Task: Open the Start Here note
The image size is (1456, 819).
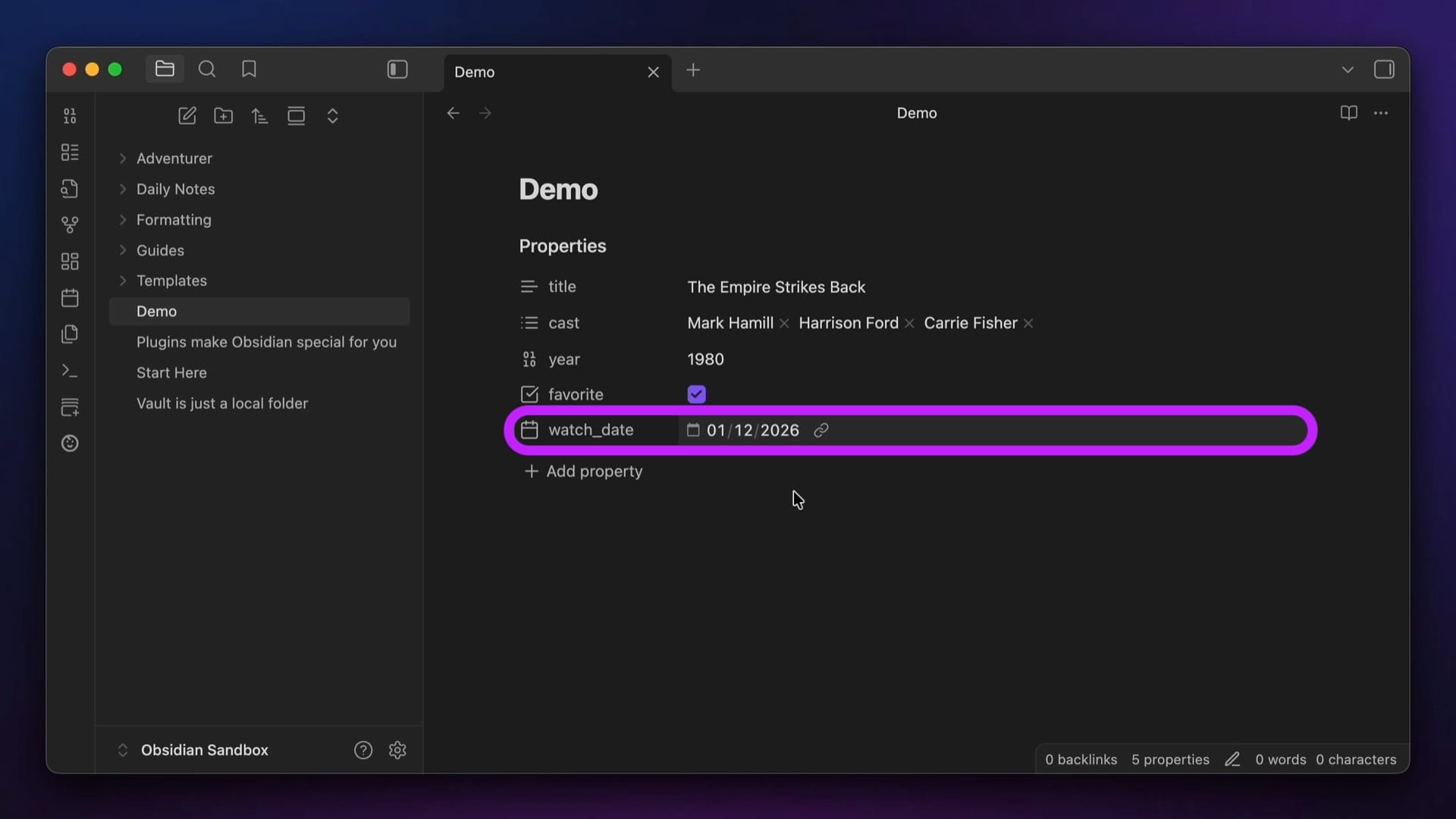Action: click(171, 373)
